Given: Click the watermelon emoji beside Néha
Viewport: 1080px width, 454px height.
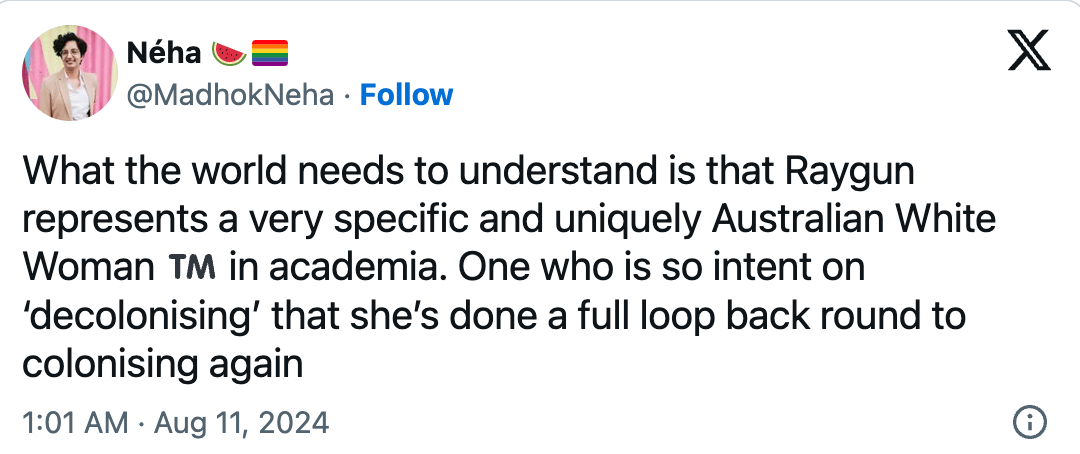Looking at the screenshot, I should (230, 52).
